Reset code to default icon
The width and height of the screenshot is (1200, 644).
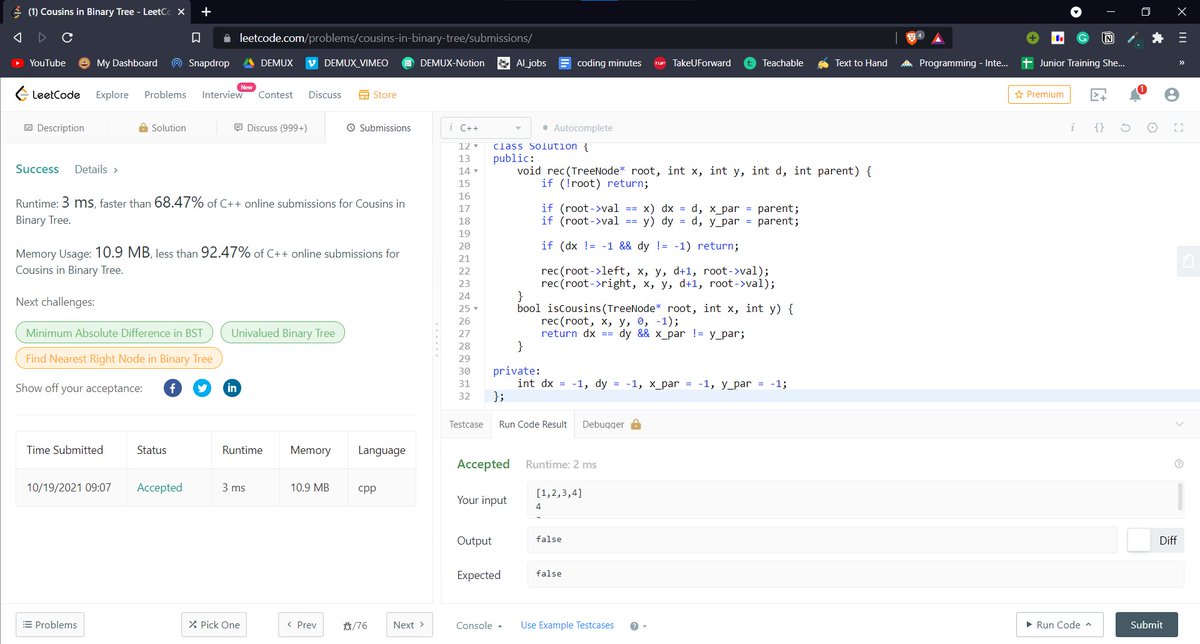[1125, 128]
